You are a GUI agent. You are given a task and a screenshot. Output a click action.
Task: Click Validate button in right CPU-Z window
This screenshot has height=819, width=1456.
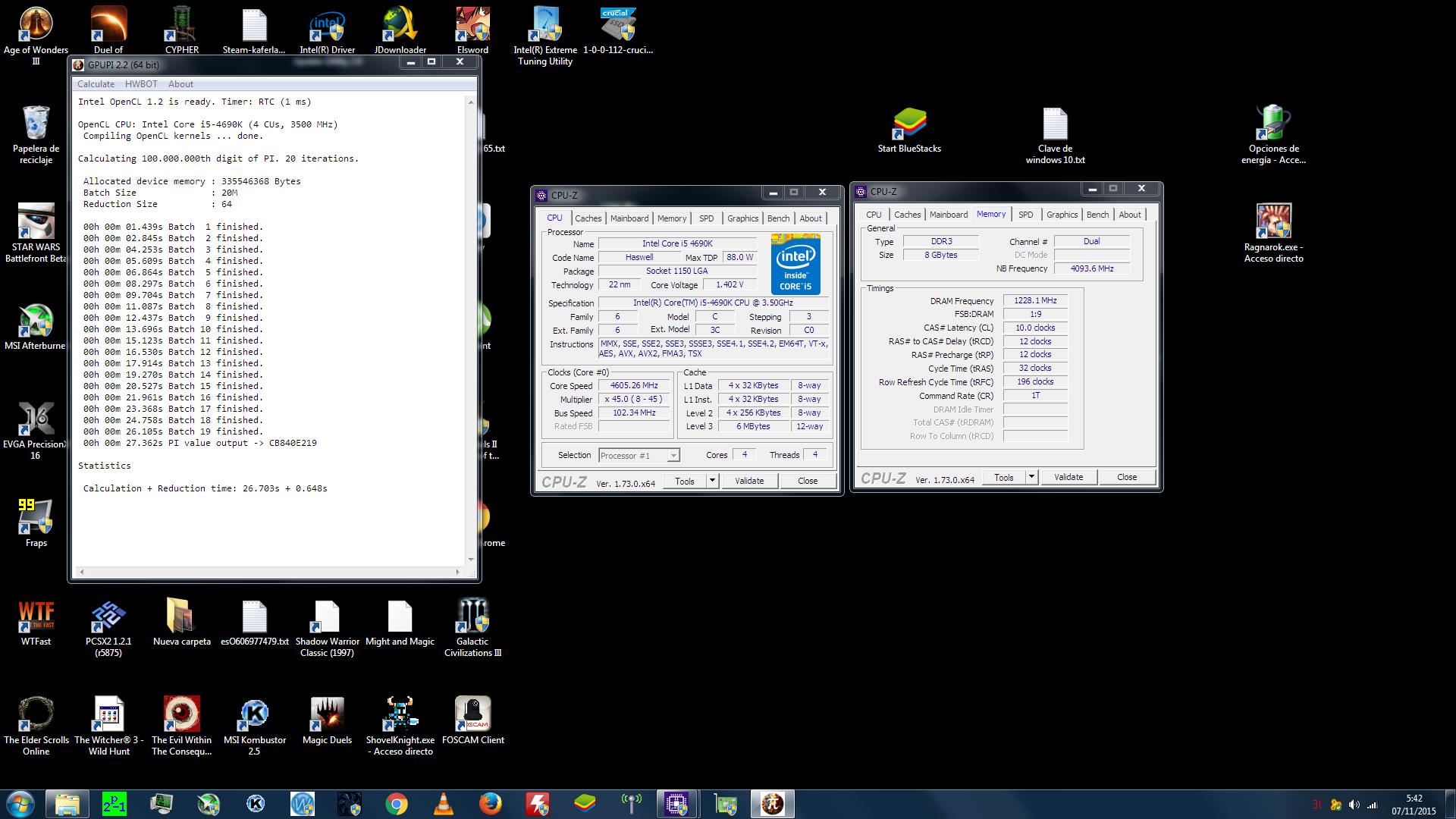[1068, 477]
